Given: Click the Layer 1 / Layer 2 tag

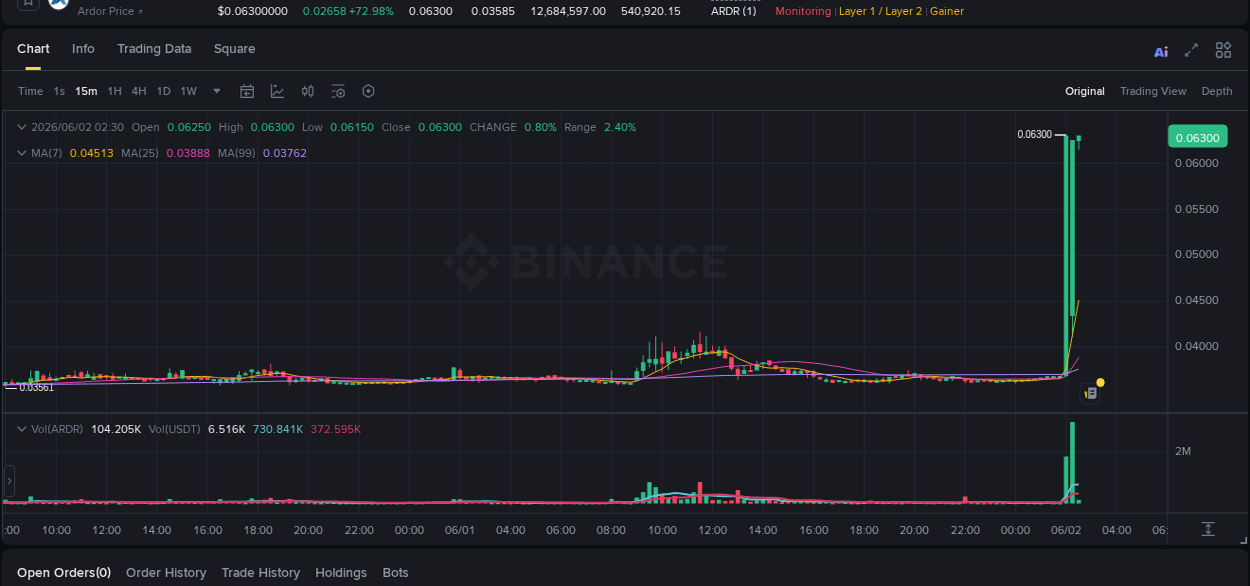Looking at the screenshot, I should point(880,11).
